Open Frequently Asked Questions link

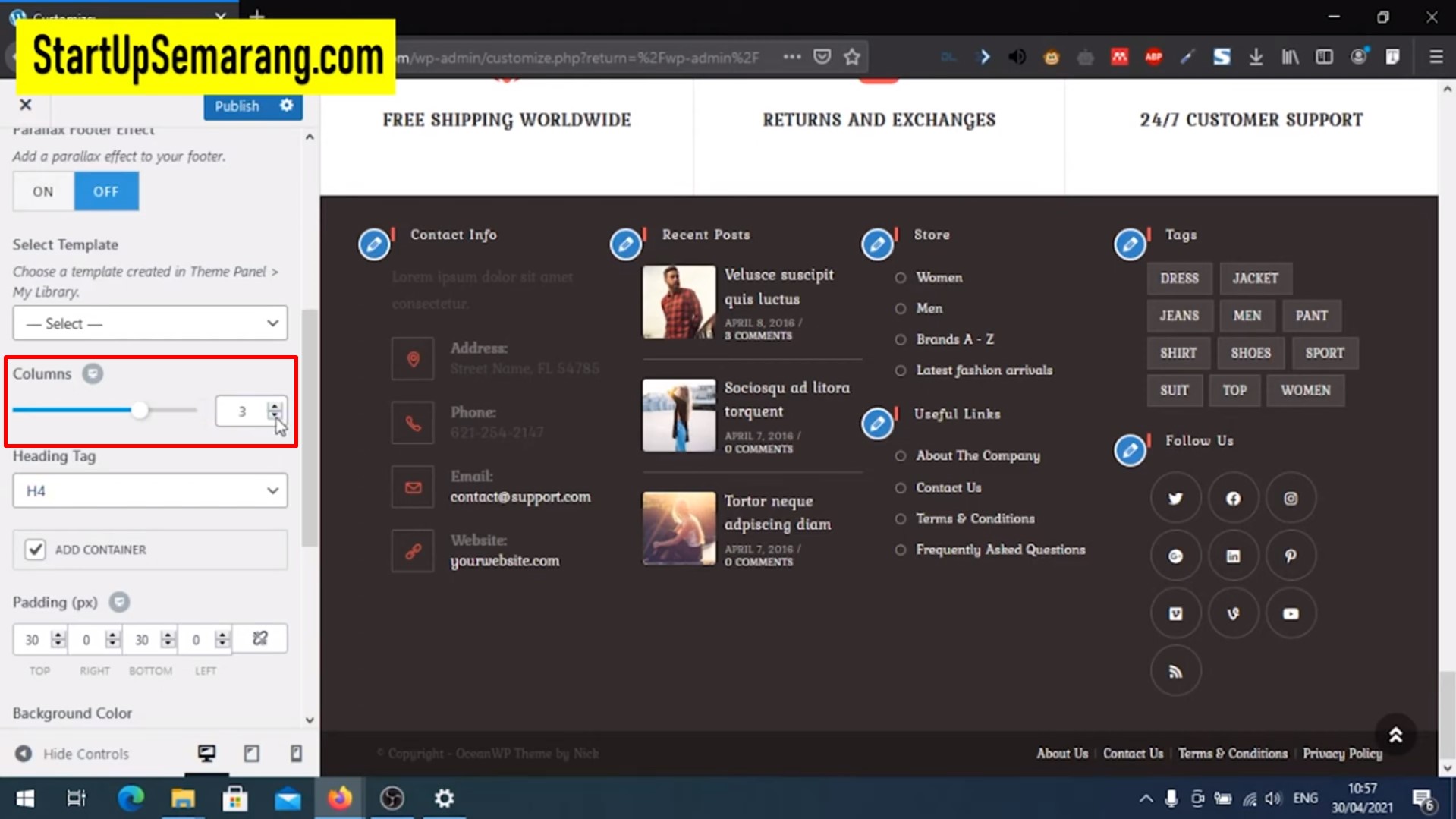(1000, 550)
